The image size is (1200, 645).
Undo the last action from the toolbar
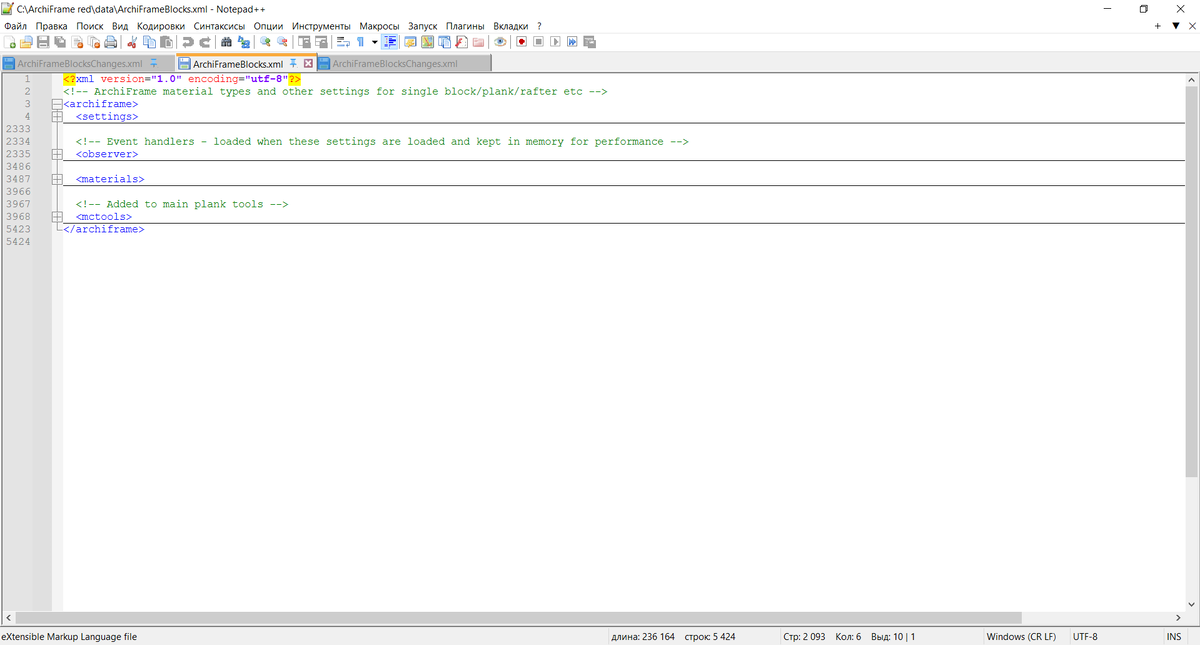(x=187, y=42)
